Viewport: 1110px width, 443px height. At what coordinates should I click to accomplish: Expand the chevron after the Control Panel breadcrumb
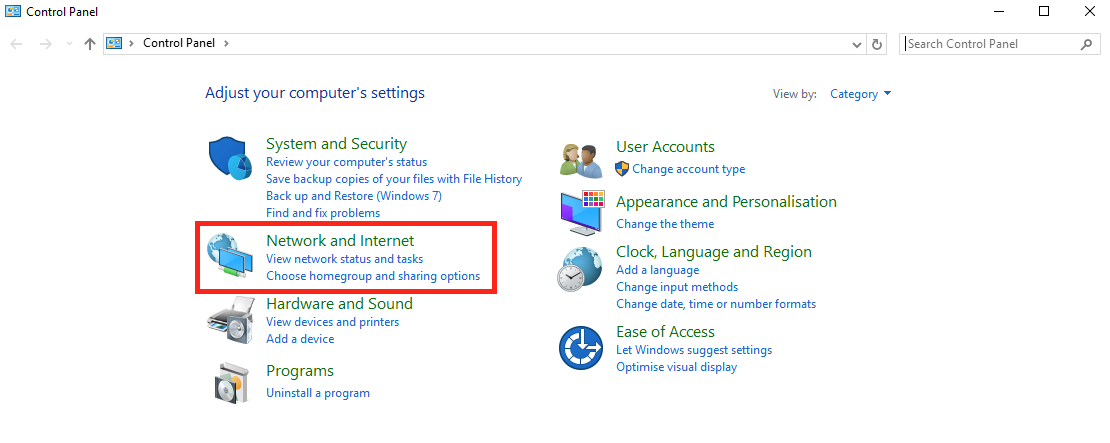point(226,43)
